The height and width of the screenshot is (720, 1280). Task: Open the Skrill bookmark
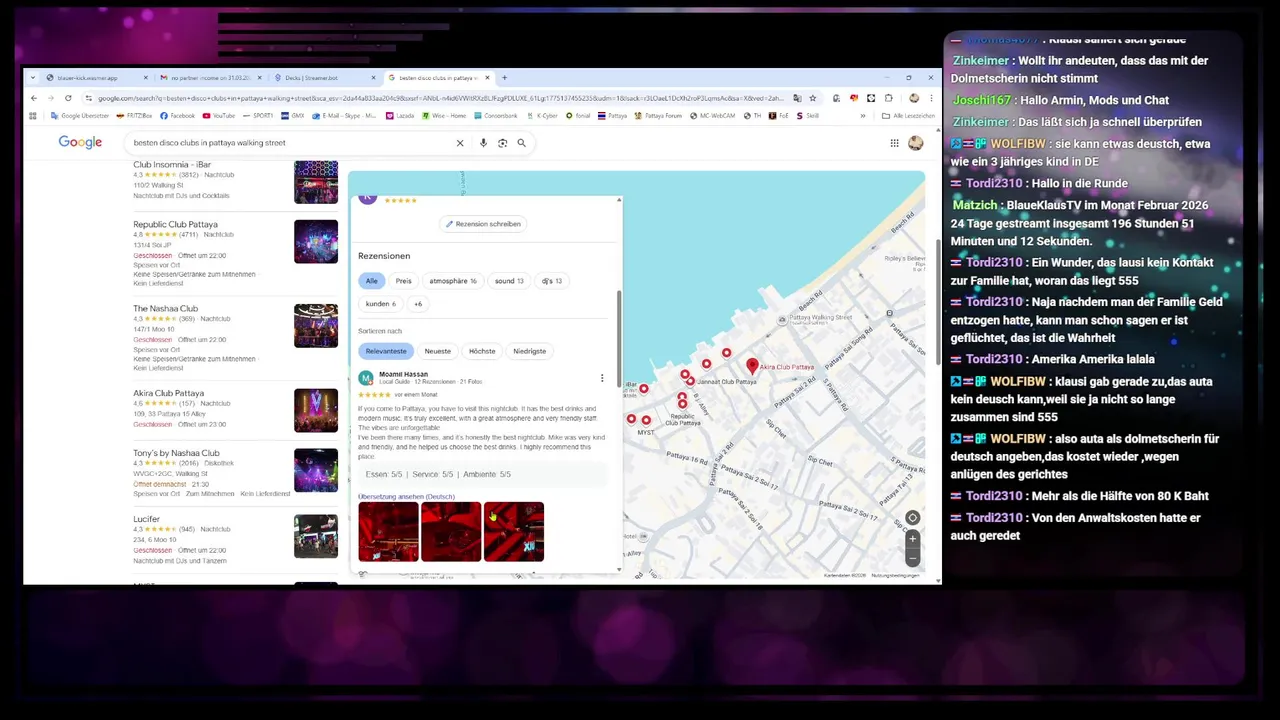tap(807, 116)
